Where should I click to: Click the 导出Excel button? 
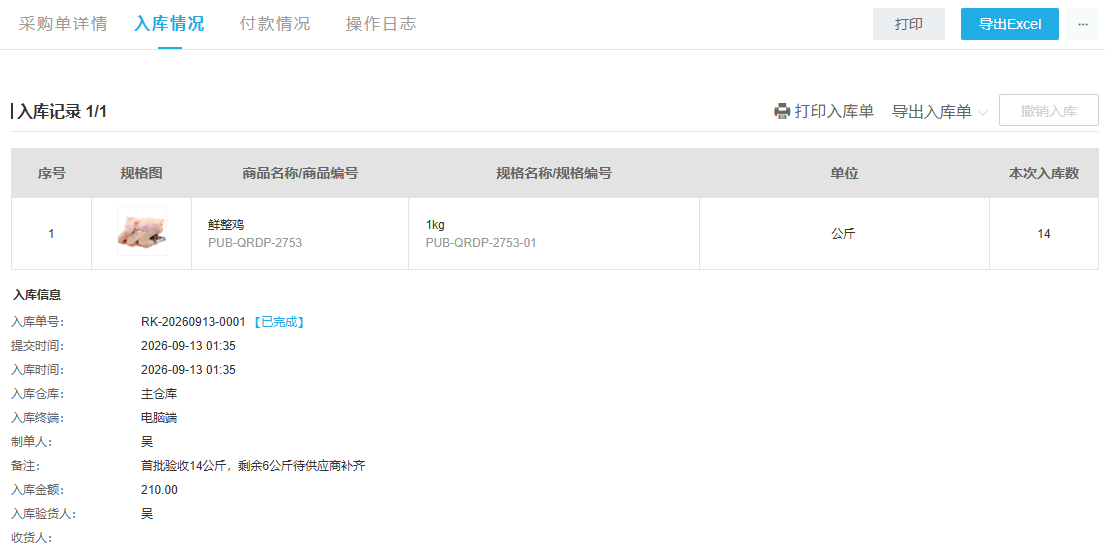coord(1010,24)
